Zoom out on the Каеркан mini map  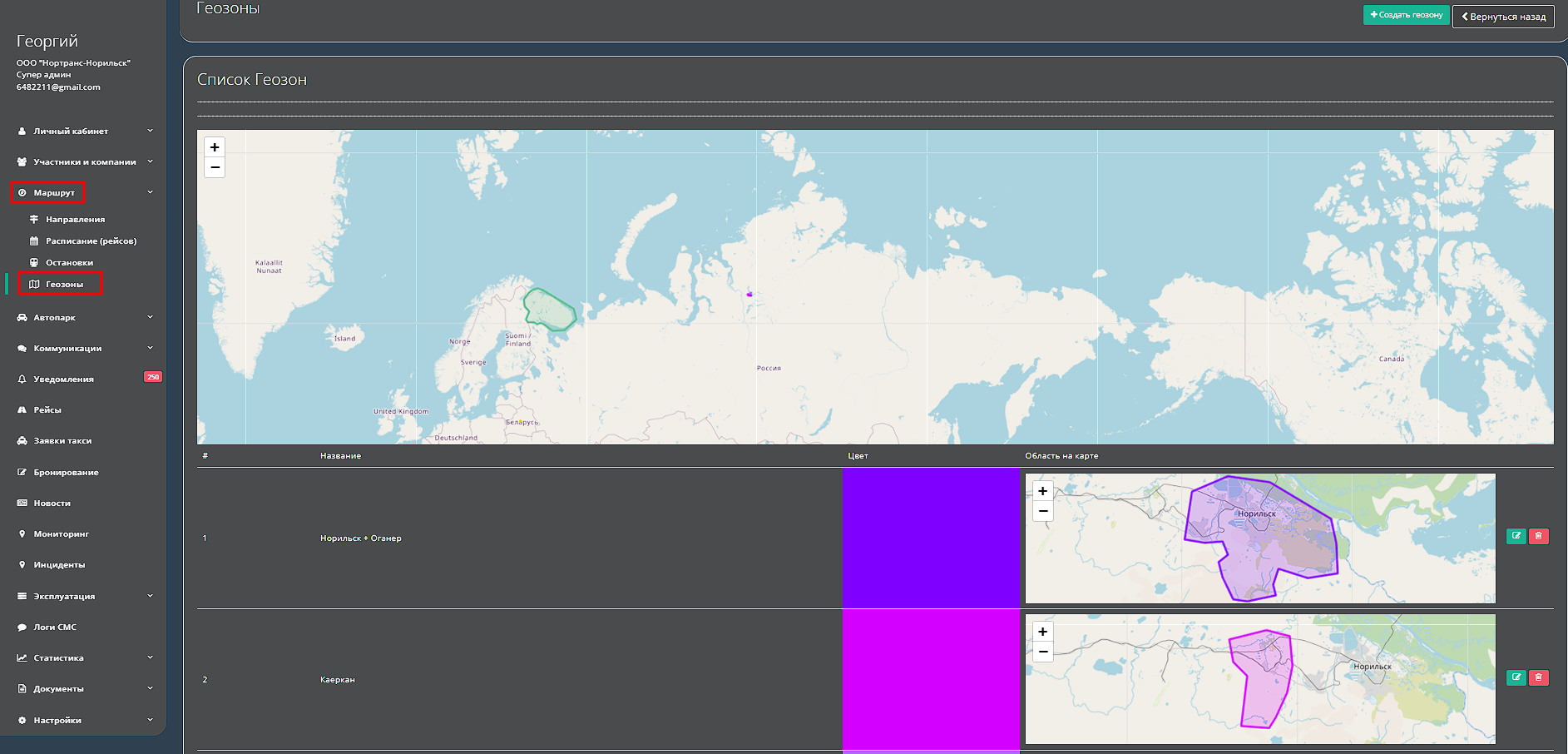[x=1042, y=652]
